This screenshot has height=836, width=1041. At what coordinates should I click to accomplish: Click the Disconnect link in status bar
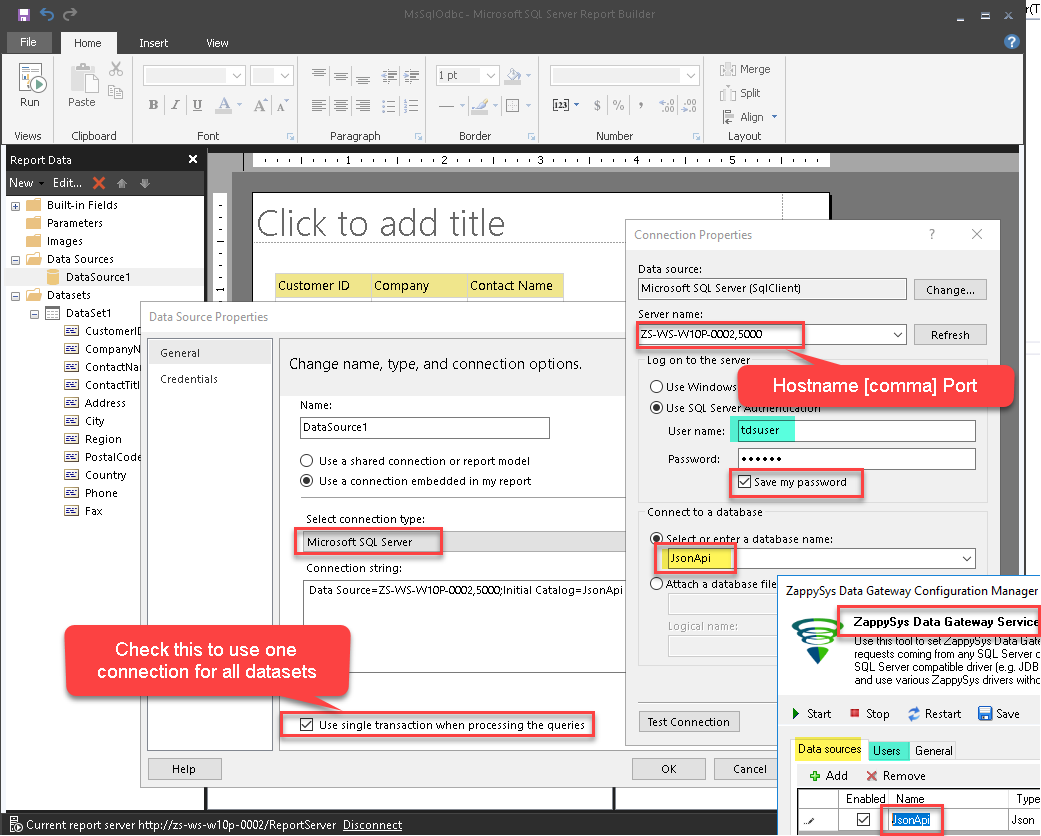coord(372,825)
